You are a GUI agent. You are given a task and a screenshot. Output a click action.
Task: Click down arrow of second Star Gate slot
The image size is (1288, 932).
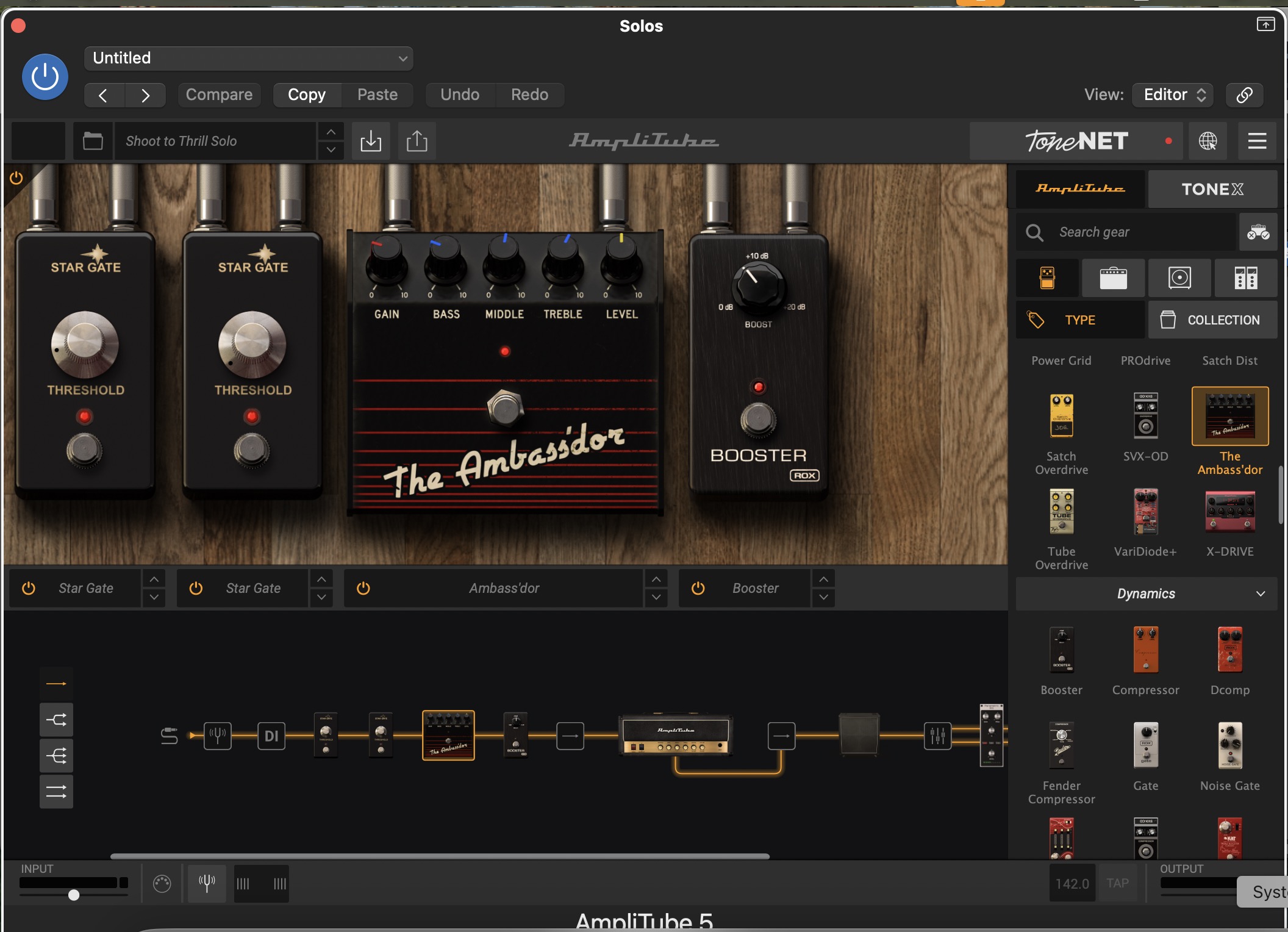coord(321,597)
